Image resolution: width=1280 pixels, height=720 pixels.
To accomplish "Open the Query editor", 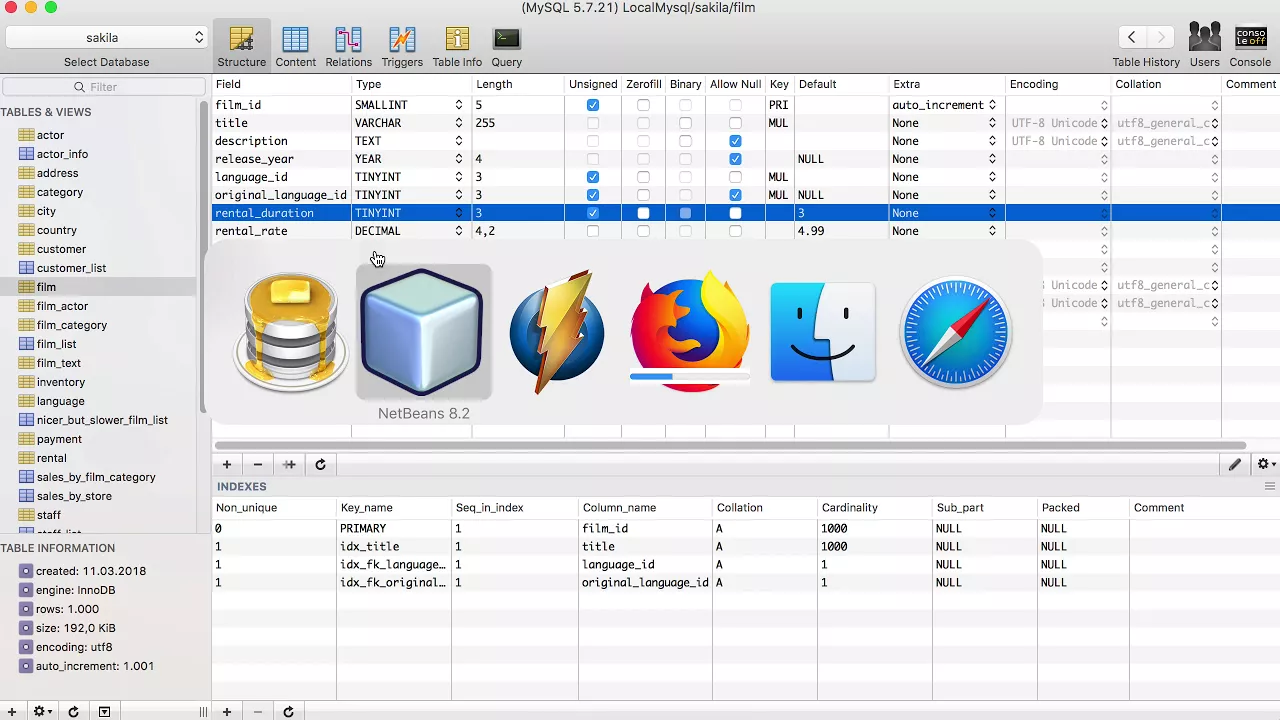I will point(507,46).
